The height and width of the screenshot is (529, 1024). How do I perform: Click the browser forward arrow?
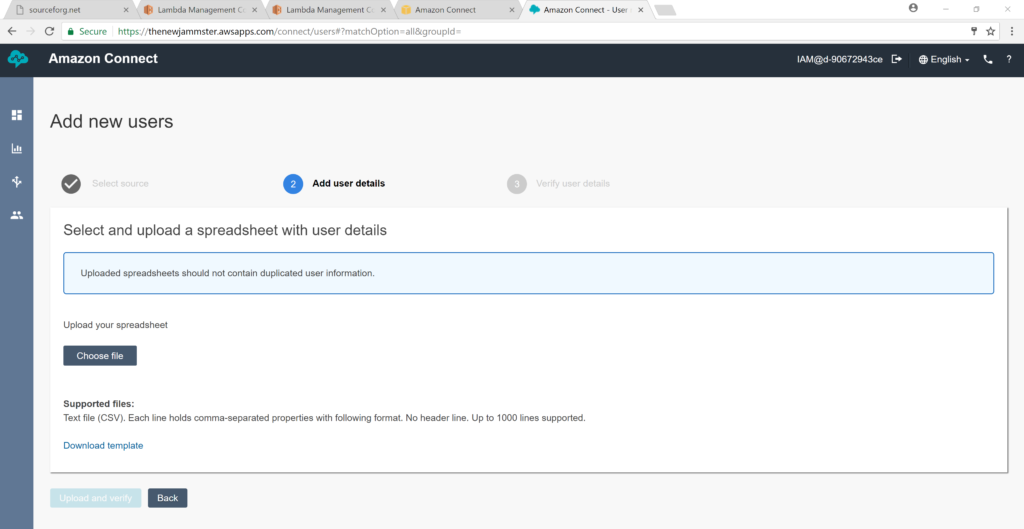point(31,31)
